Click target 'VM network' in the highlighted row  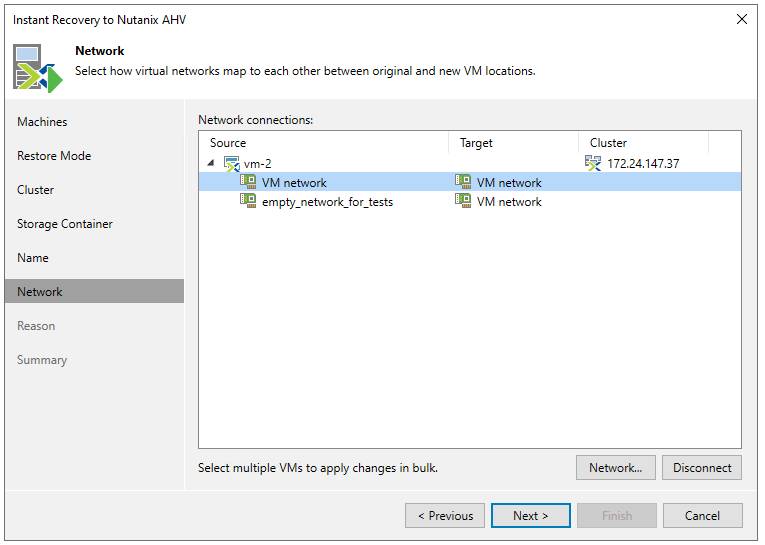(509, 183)
